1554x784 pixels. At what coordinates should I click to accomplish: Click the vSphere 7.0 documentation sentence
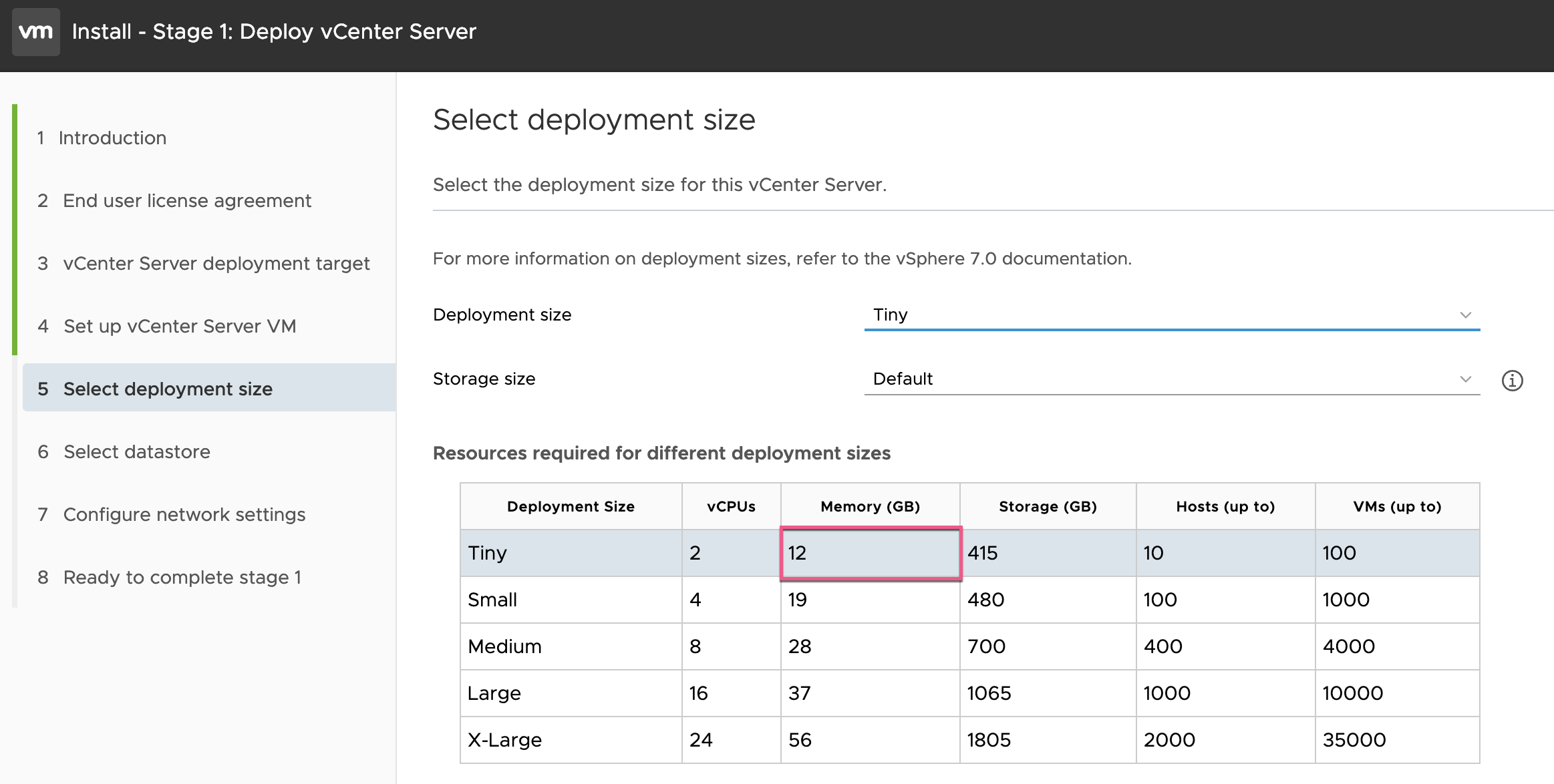pos(782,258)
